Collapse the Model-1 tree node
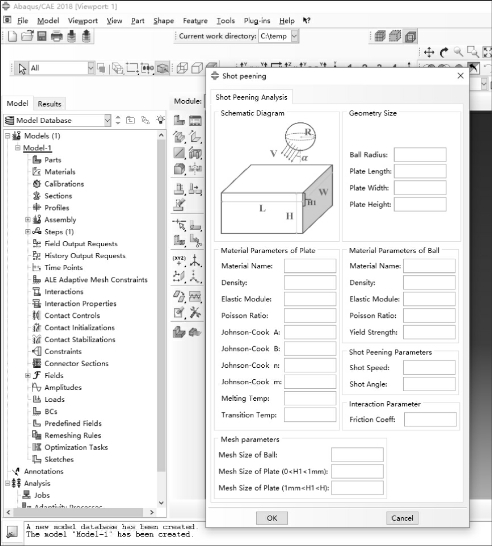 pyautogui.click(x=17, y=148)
